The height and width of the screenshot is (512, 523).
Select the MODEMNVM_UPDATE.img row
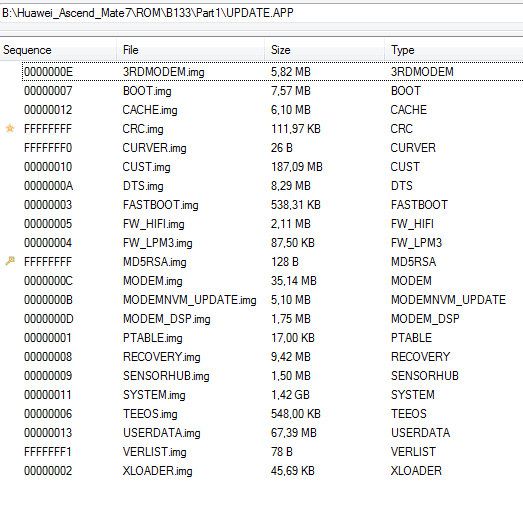pyautogui.click(x=273, y=300)
